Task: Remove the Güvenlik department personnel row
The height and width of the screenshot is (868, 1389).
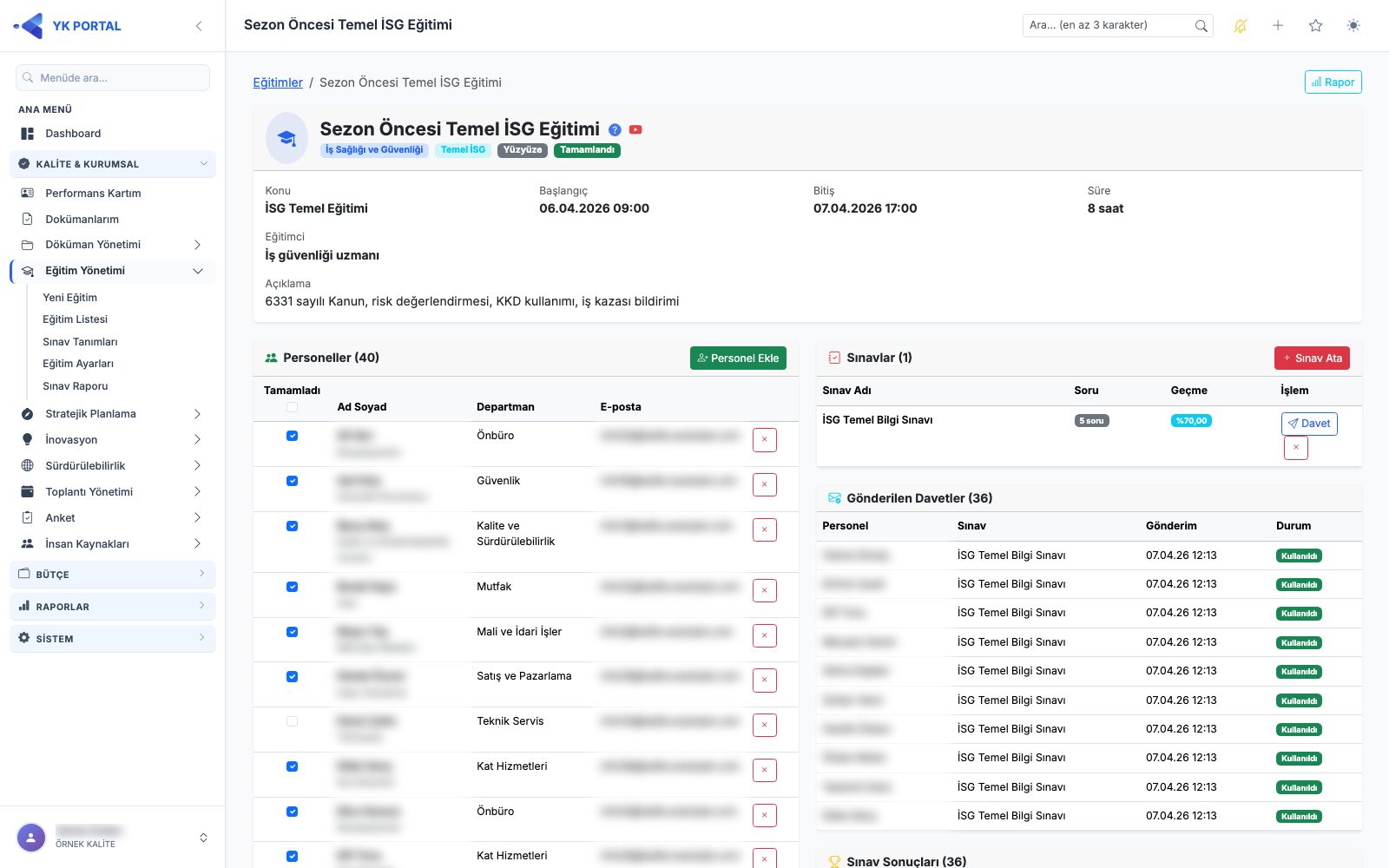Action: [x=765, y=485]
